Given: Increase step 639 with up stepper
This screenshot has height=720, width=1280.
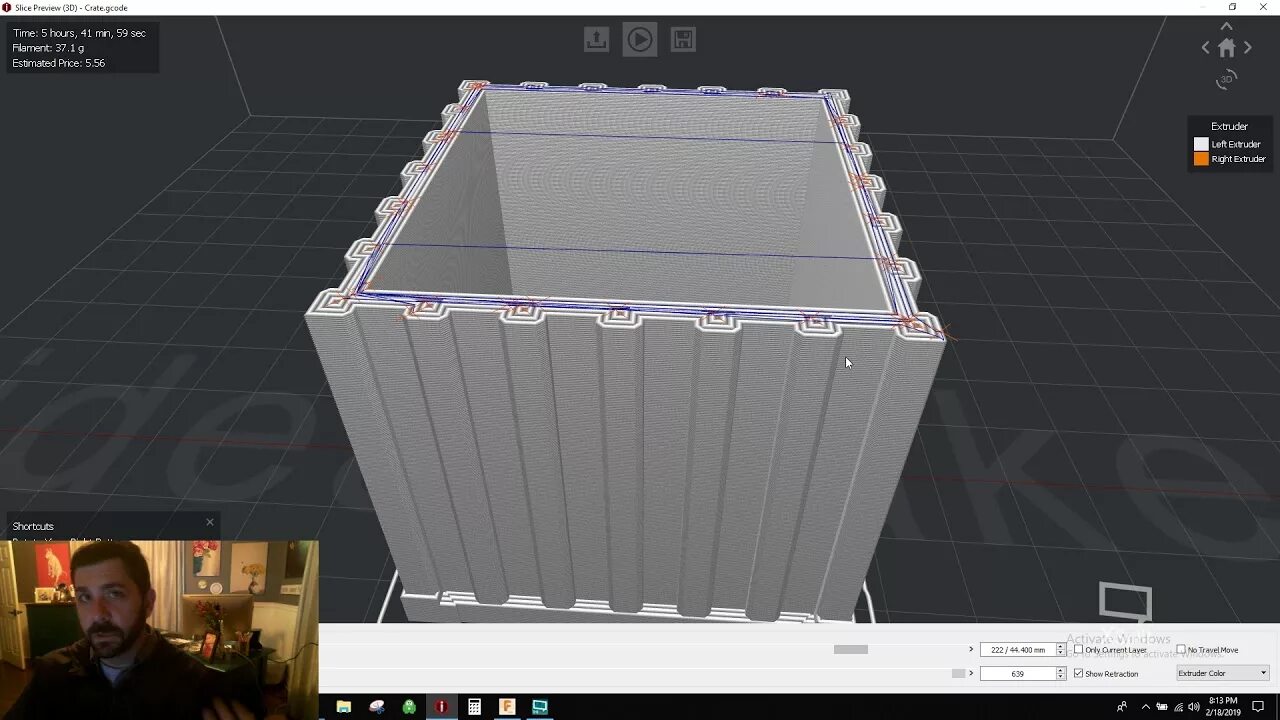Looking at the screenshot, I should (1061, 670).
